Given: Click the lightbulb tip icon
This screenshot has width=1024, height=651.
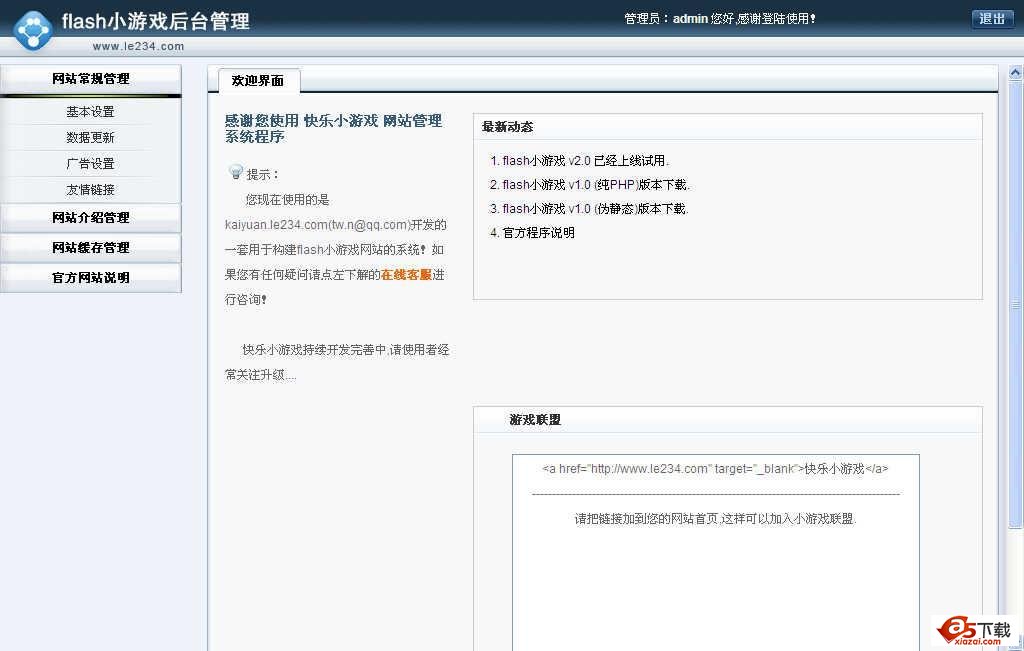Looking at the screenshot, I should coord(236,172).
